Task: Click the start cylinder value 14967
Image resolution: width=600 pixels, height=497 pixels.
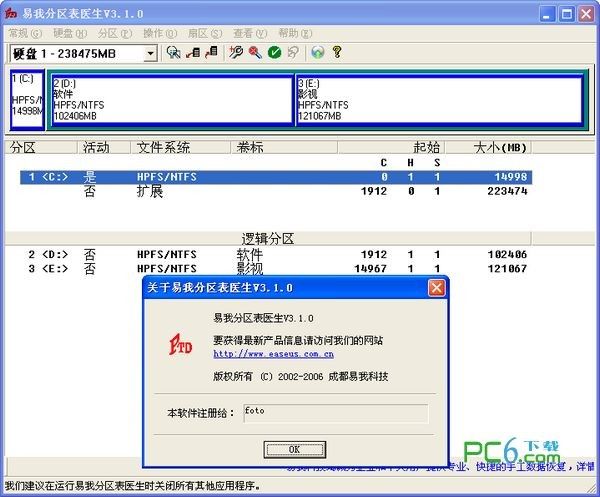Action: click(x=370, y=269)
